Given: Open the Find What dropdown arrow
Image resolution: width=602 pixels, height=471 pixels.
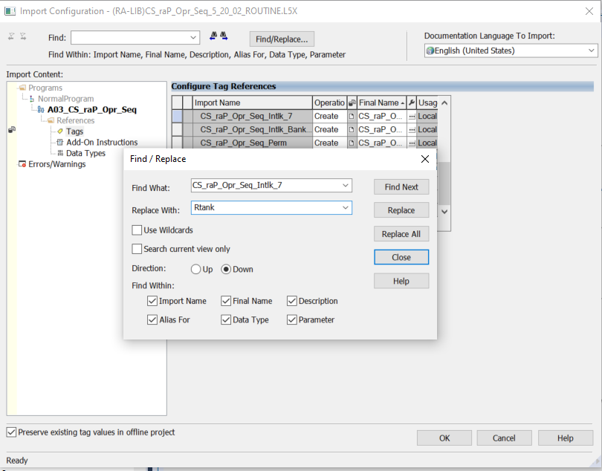Looking at the screenshot, I should pyautogui.click(x=346, y=185).
